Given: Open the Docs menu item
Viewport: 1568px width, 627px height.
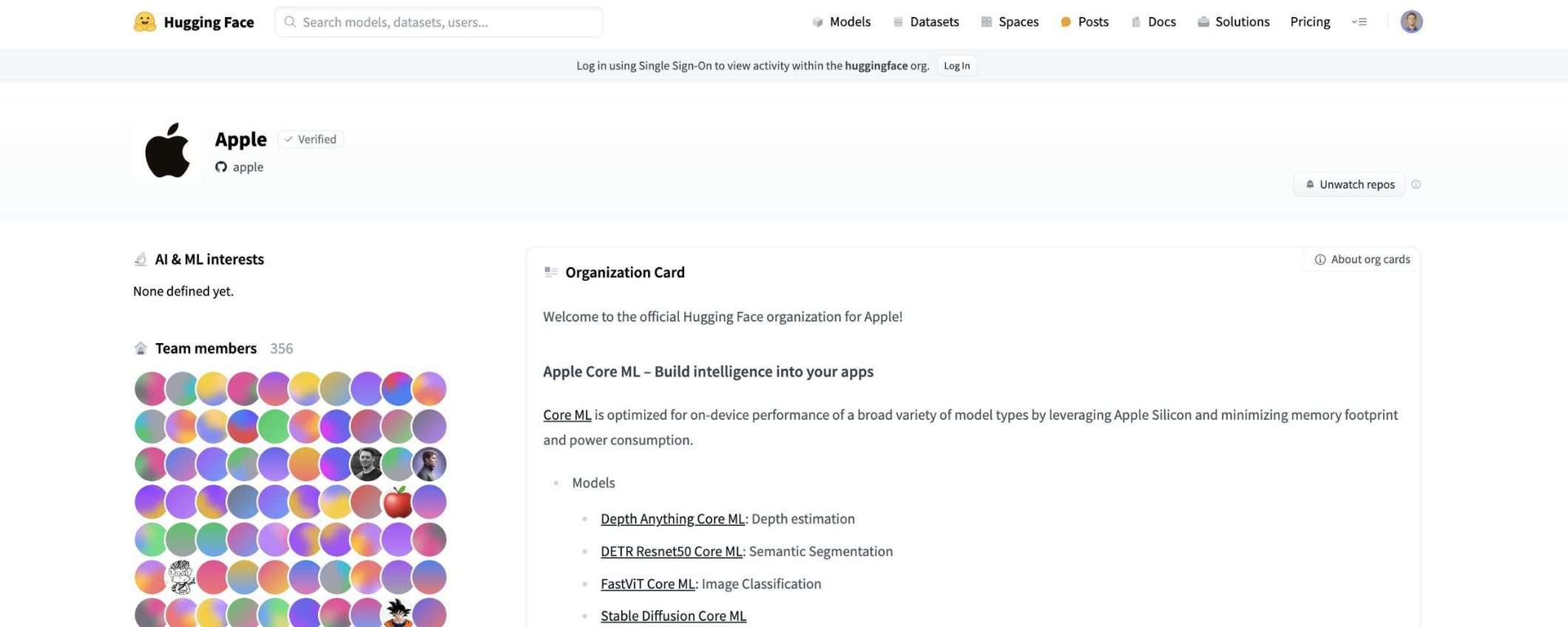Looking at the screenshot, I should pyautogui.click(x=1153, y=22).
